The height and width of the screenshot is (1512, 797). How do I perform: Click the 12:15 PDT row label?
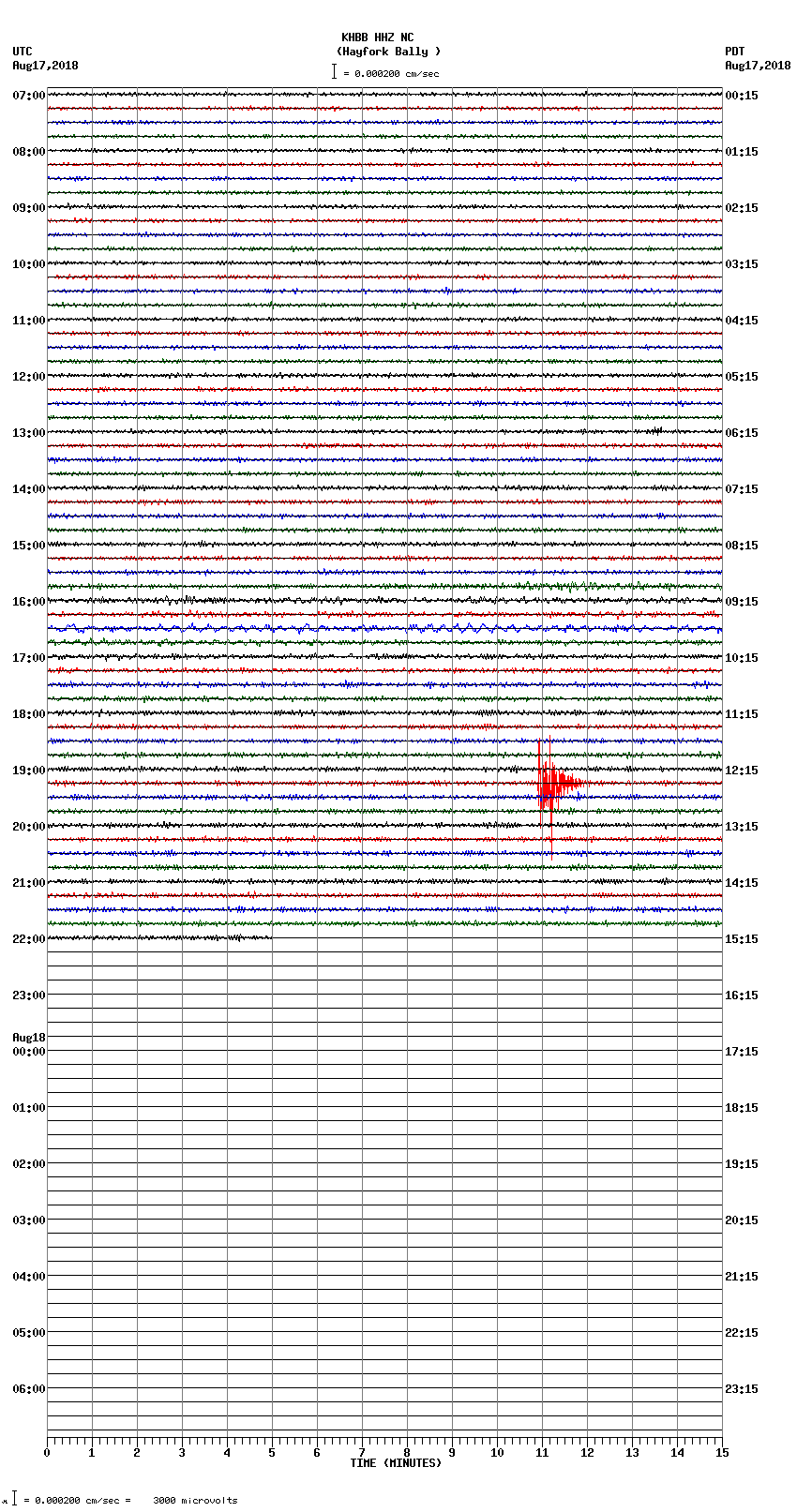(742, 771)
